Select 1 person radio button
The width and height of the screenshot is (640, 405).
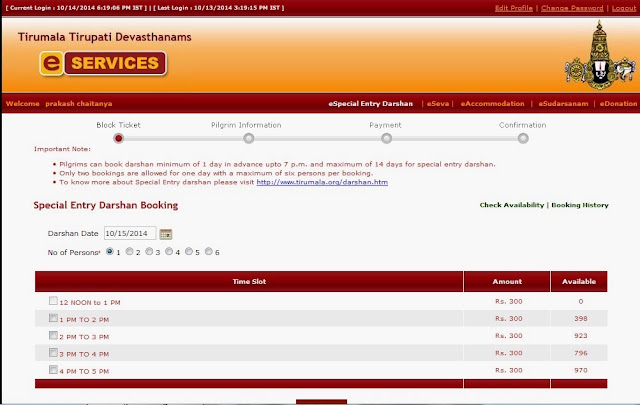(x=109, y=251)
